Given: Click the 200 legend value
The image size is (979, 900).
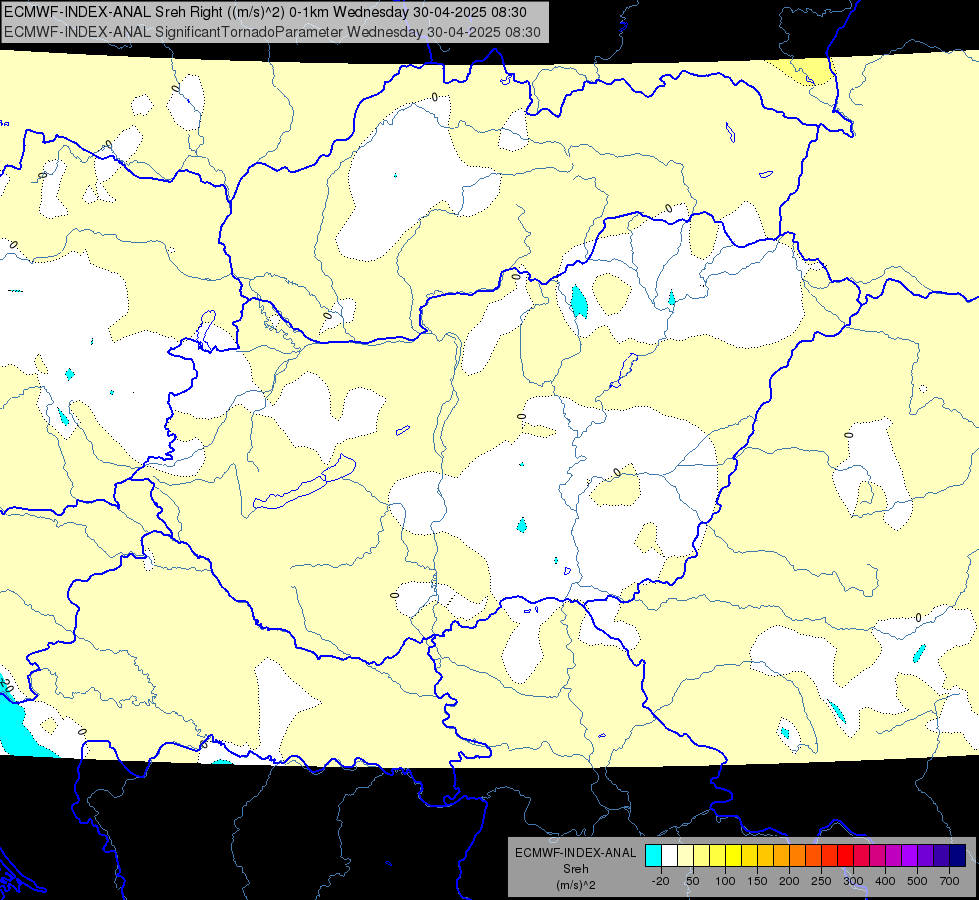Looking at the screenshot, I should [789, 881].
